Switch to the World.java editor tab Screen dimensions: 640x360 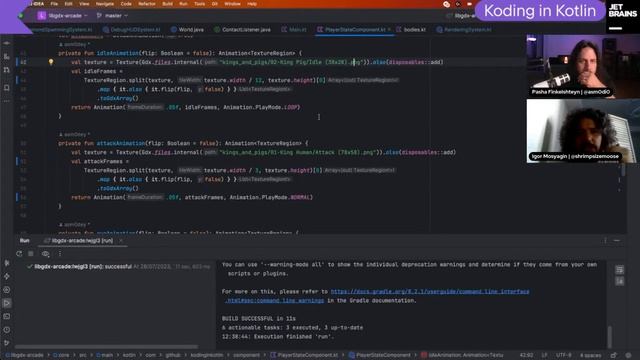coord(187,29)
